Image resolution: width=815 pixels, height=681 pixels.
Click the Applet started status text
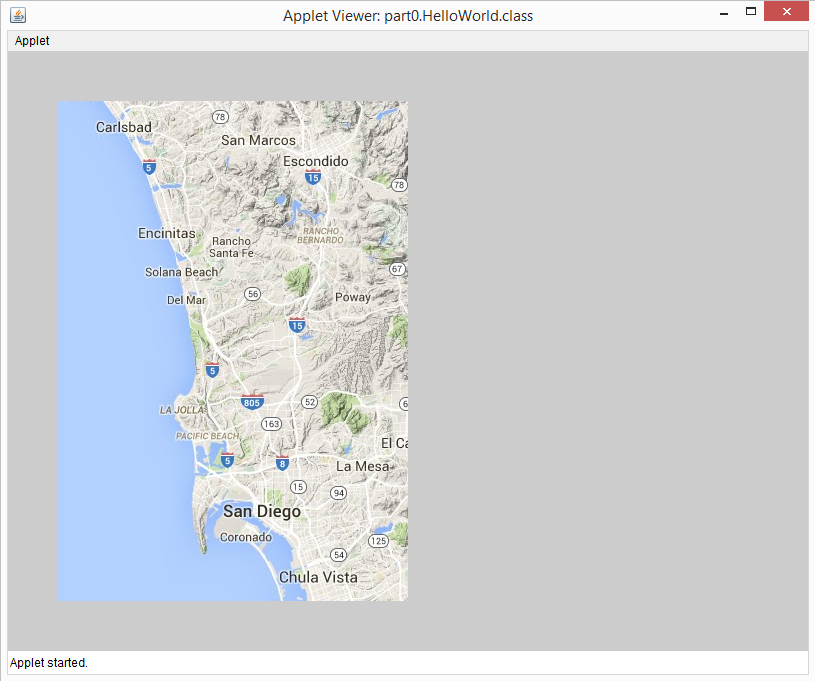pyautogui.click(x=49, y=663)
